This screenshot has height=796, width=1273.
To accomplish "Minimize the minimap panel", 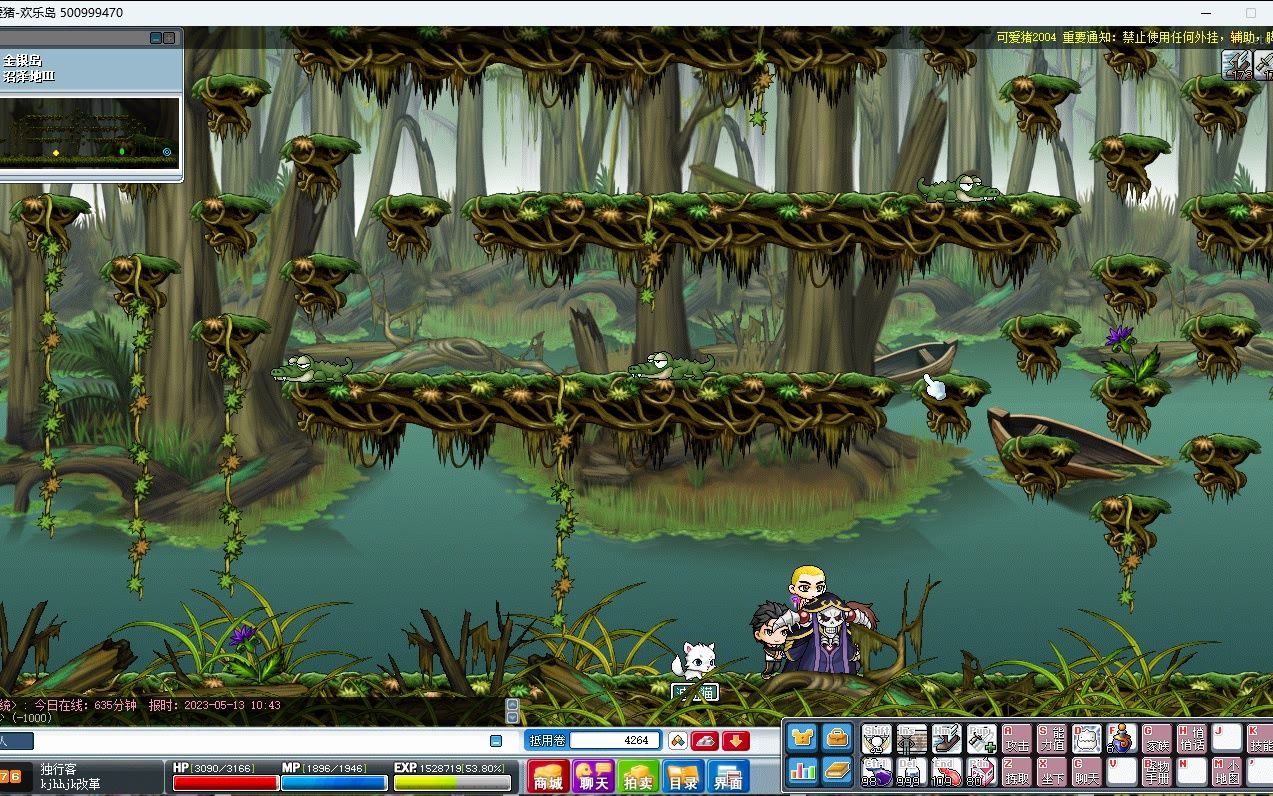I will pyautogui.click(x=156, y=38).
